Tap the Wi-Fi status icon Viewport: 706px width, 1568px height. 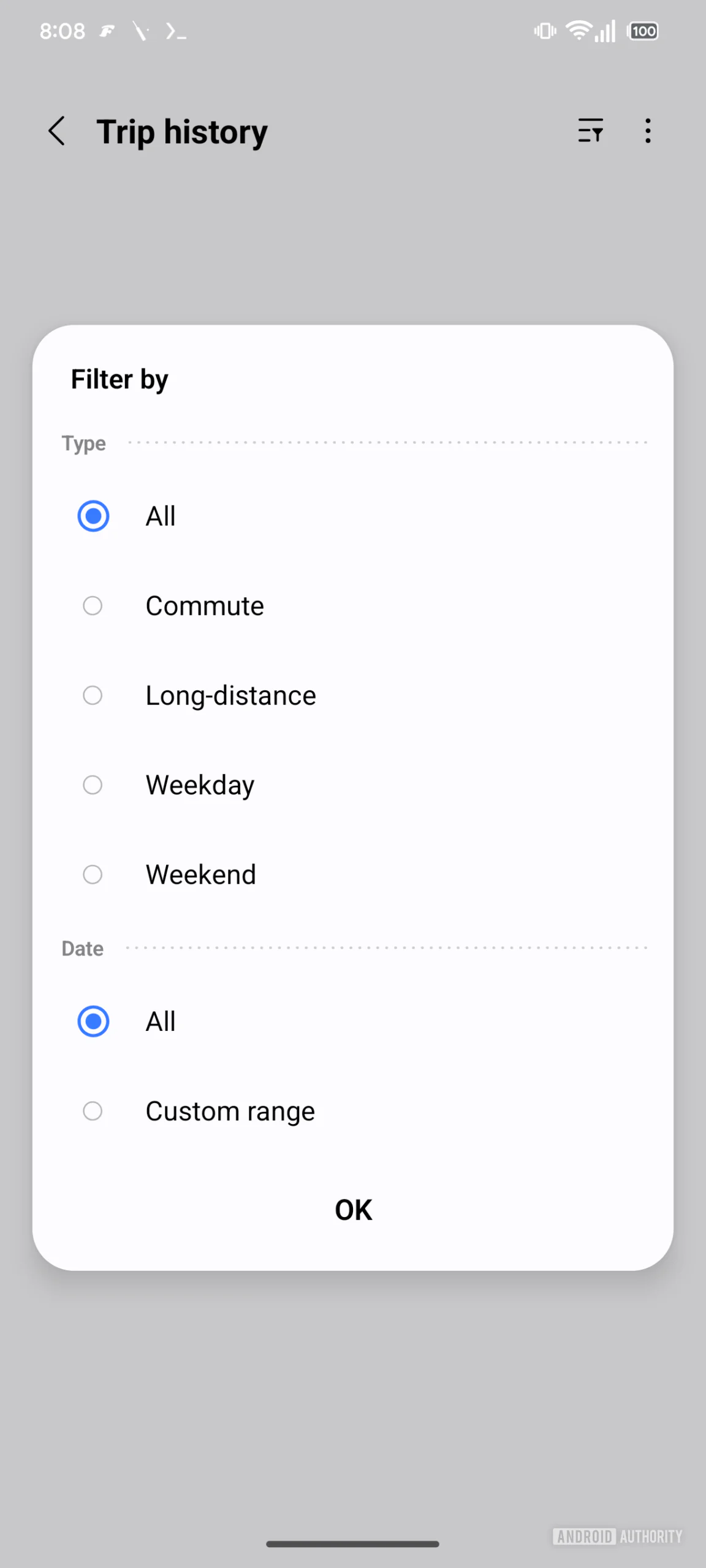[578, 31]
